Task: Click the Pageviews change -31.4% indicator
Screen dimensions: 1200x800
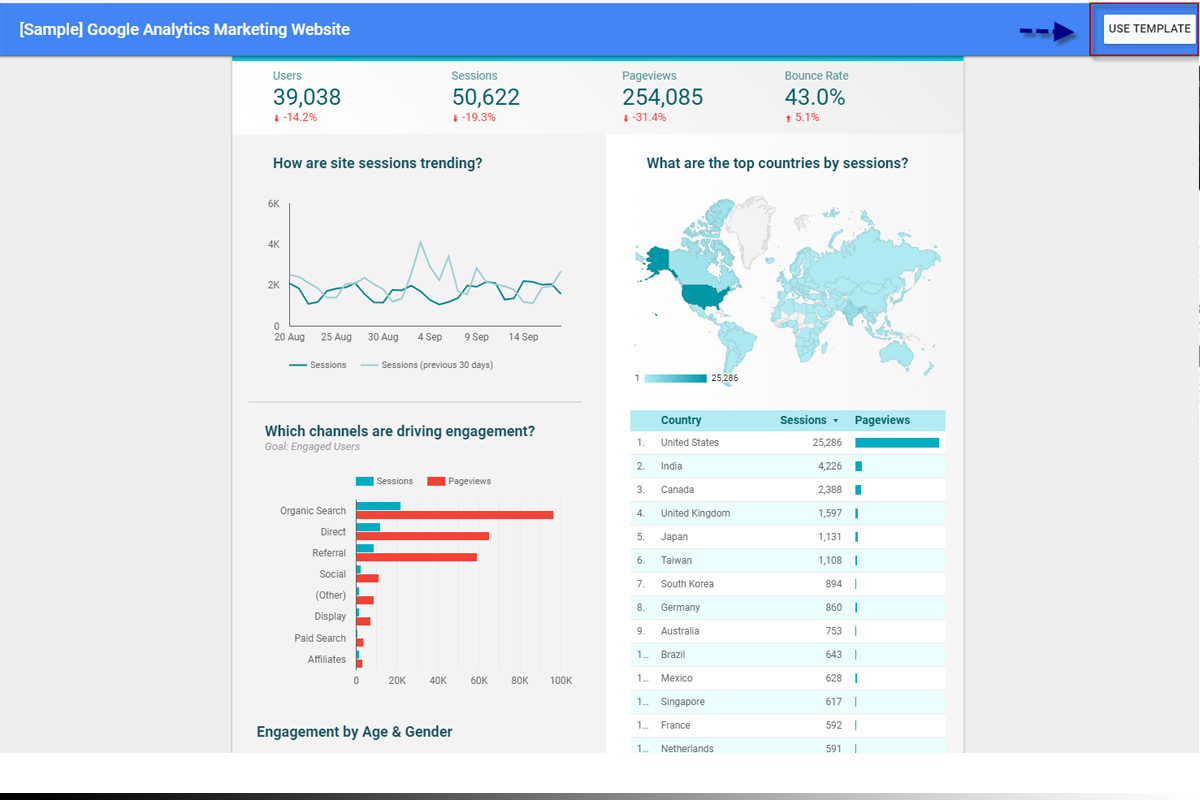Action: point(645,117)
